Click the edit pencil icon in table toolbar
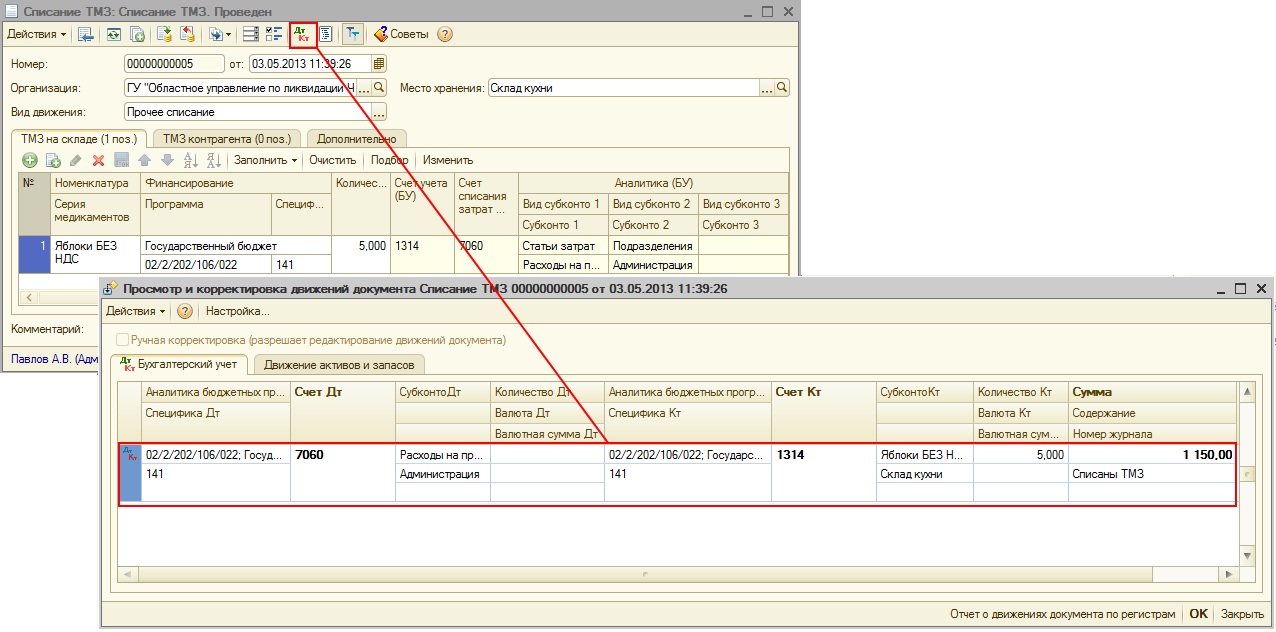1276x632 pixels. coord(76,160)
